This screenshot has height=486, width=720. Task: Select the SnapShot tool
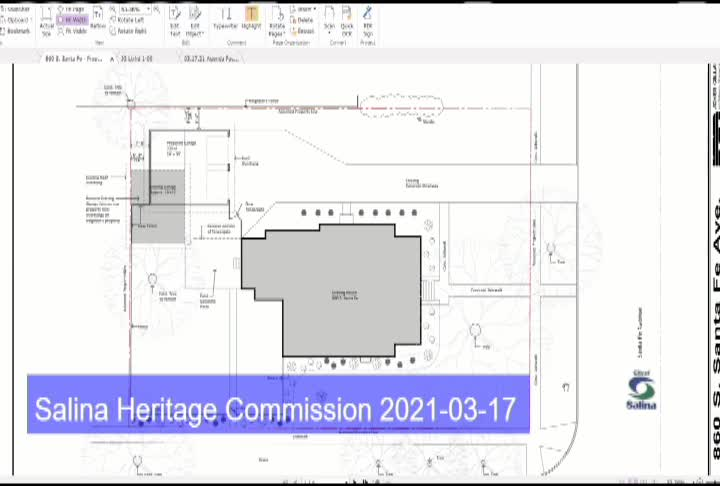tap(15, 9)
